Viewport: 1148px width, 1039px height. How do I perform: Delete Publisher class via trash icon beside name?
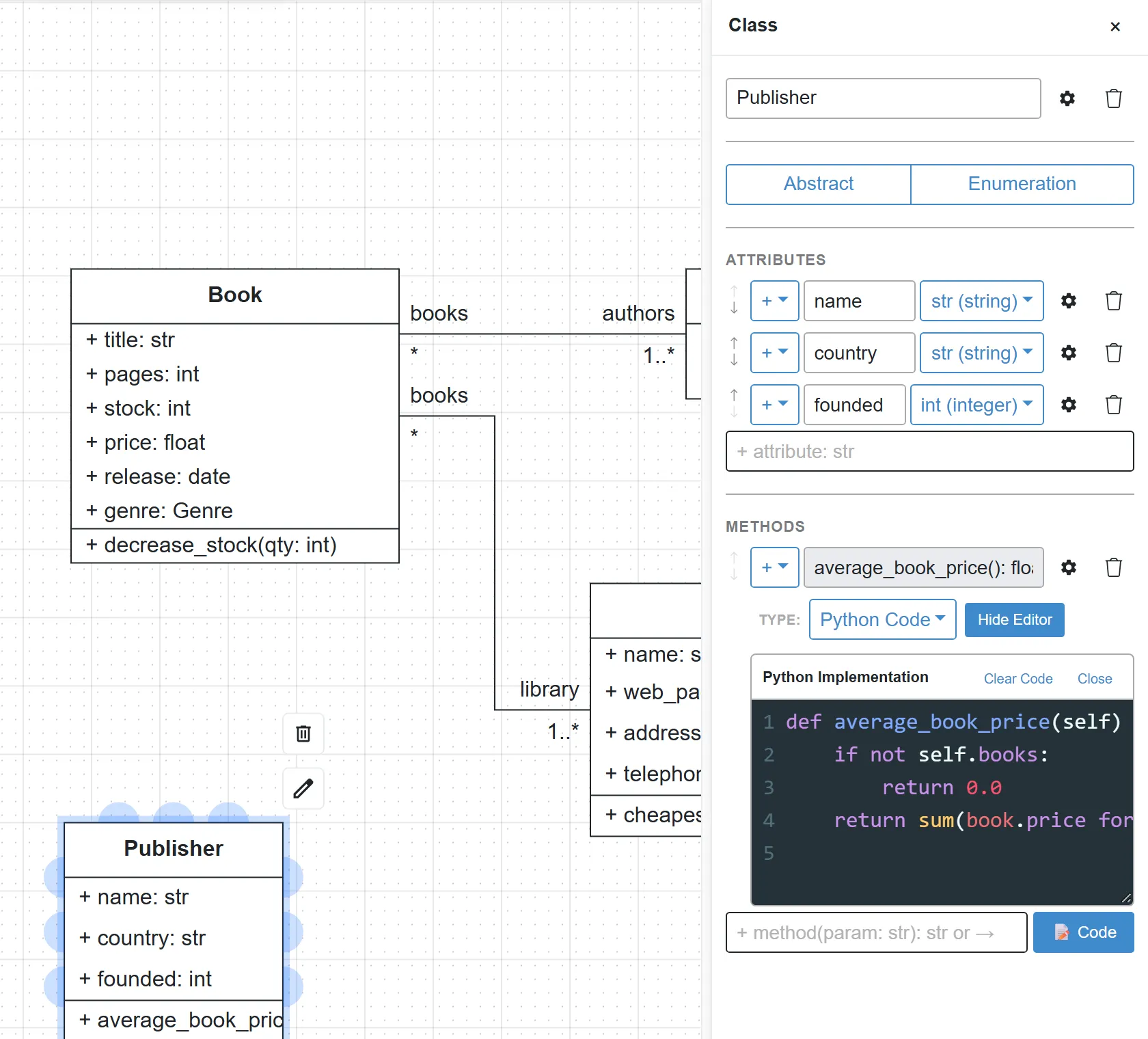click(x=1114, y=98)
